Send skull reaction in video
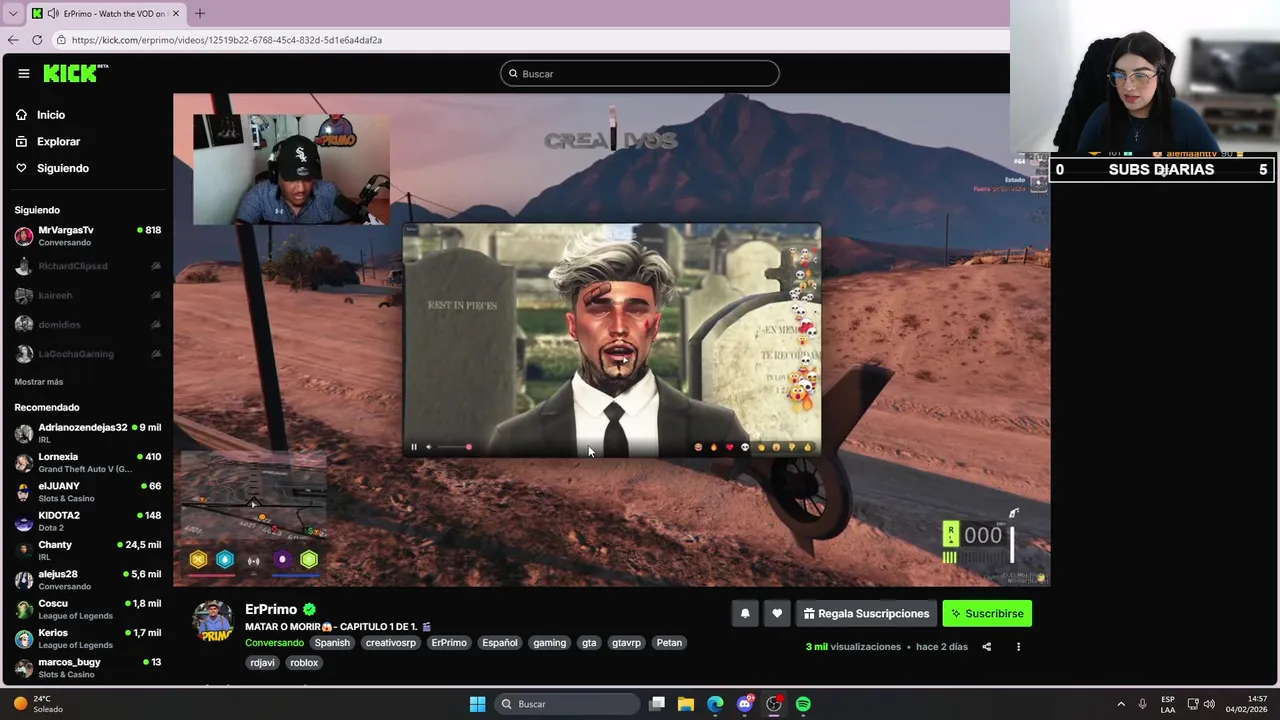This screenshot has width=1280, height=720. (x=745, y=447)
